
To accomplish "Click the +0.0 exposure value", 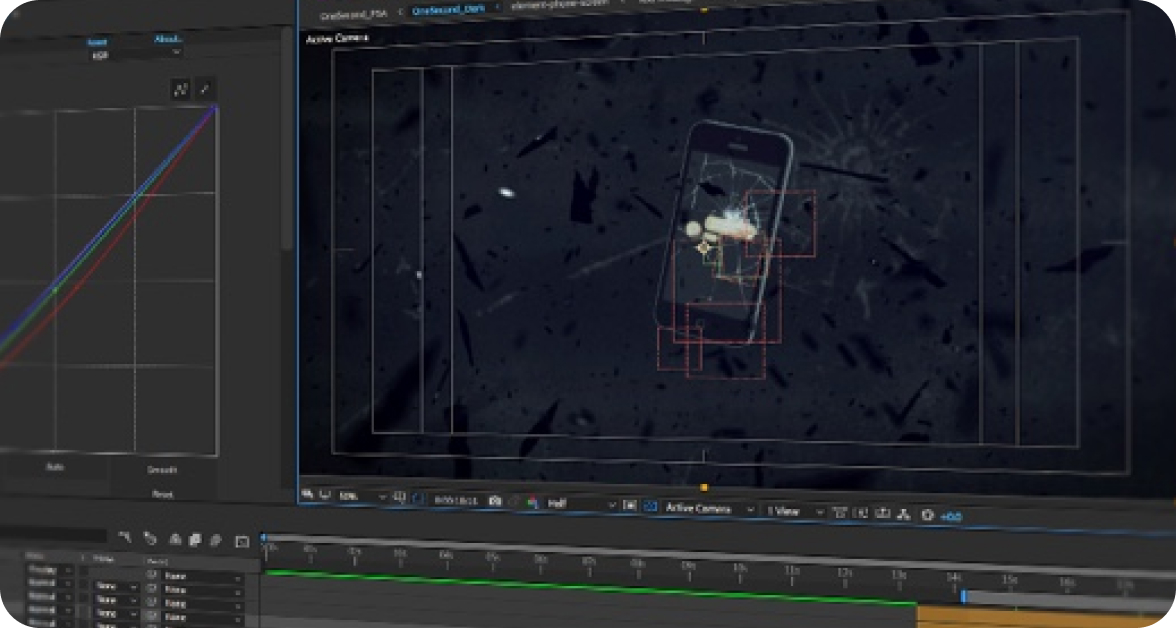I will pos(951,516).
